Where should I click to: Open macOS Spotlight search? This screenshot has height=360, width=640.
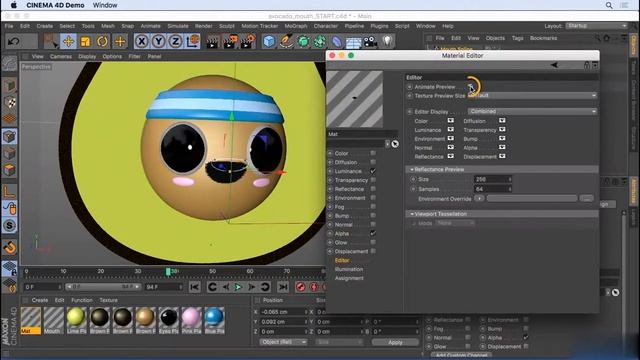609,5
